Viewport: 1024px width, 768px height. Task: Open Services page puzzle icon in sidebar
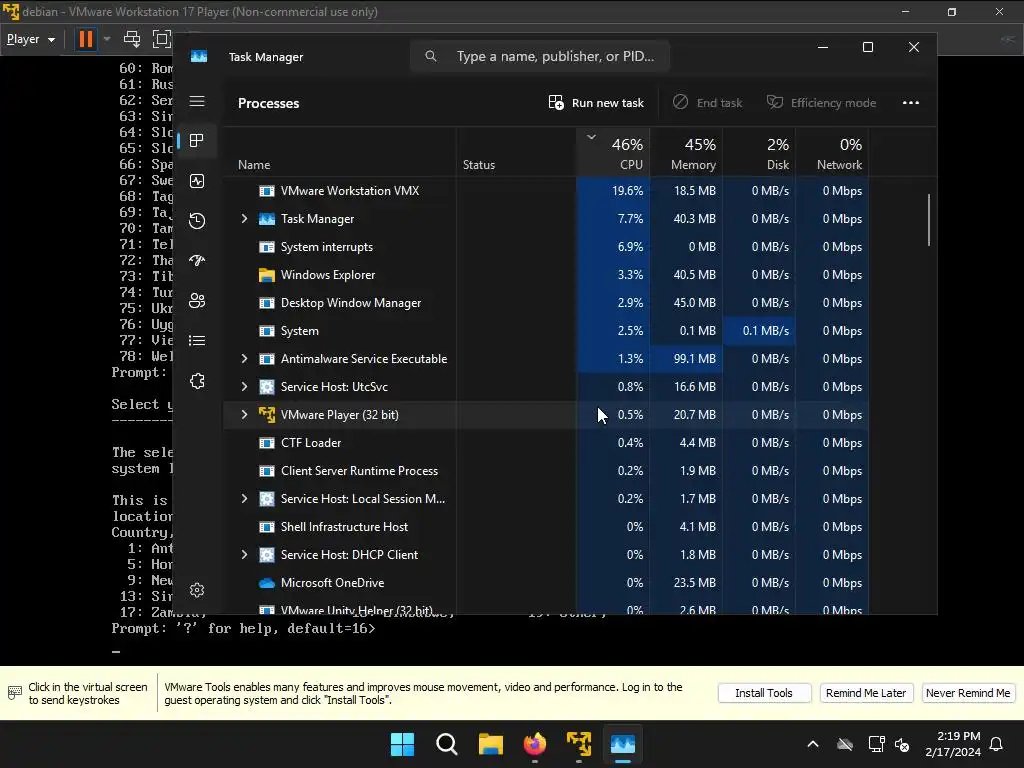point(197,381)
